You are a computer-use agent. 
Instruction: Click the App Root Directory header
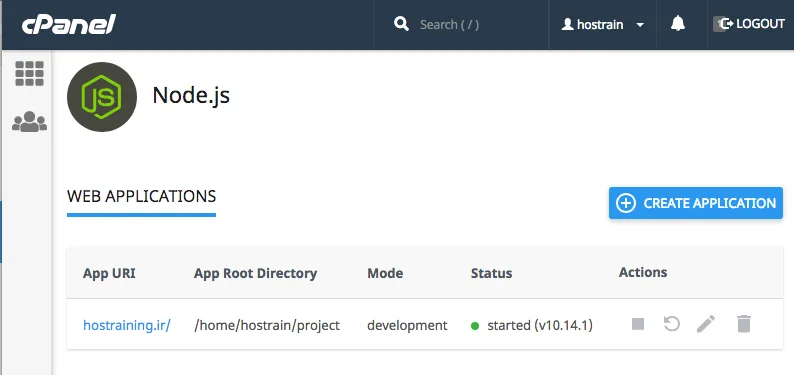(x=255, y=273)
